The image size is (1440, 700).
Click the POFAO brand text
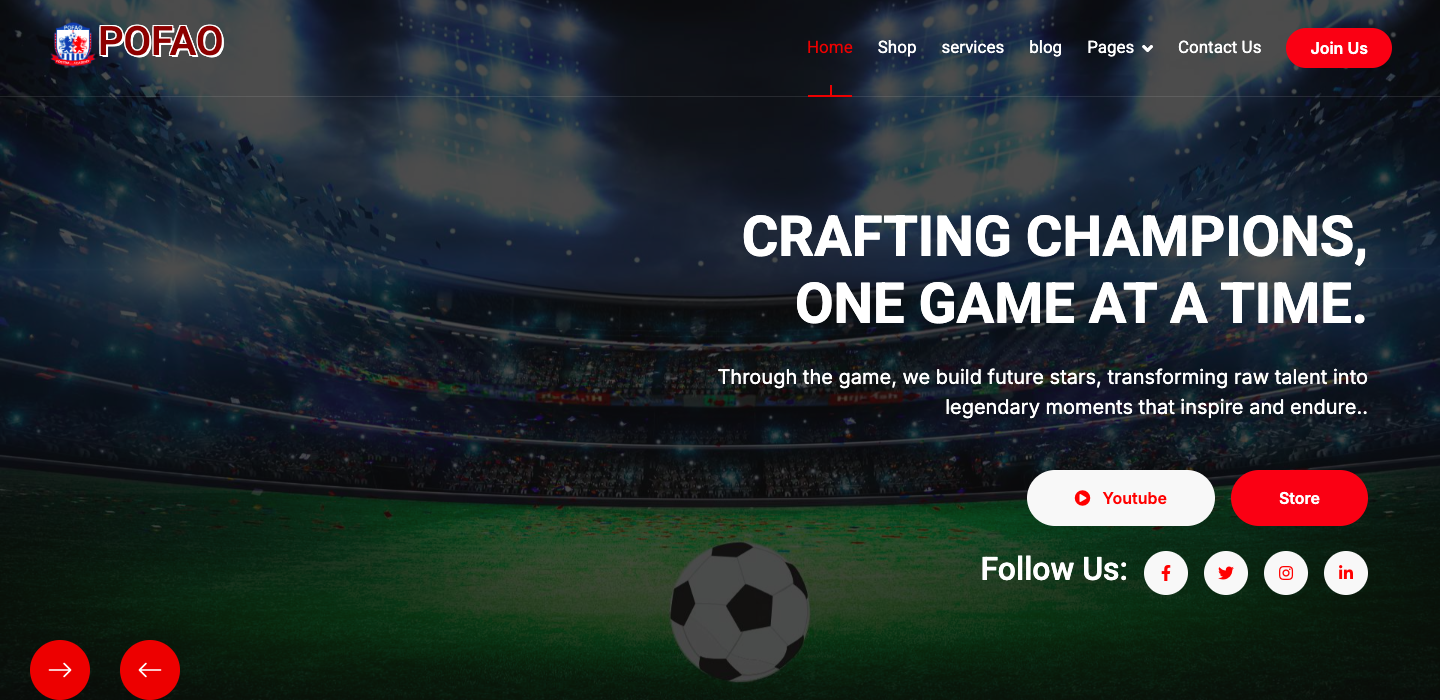(161, 42)
